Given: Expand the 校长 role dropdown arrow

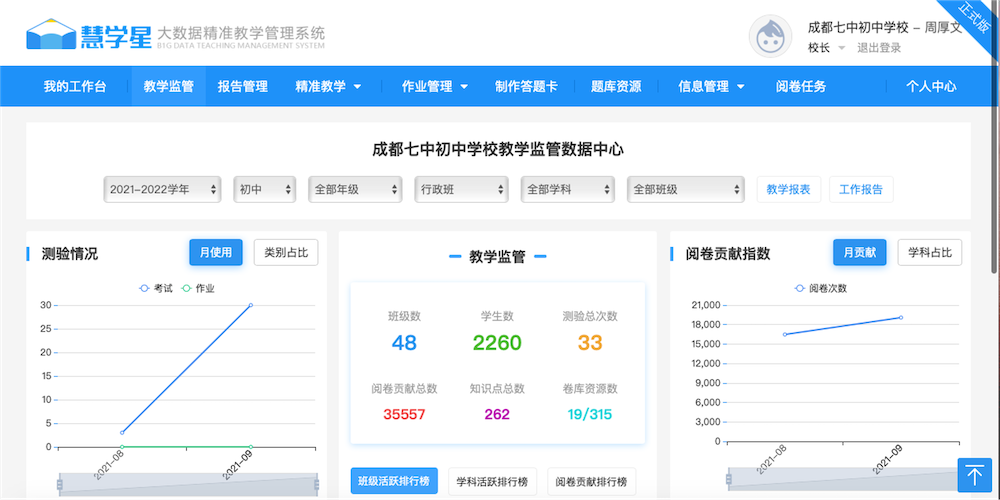Looking at the screenshot, I should coord(841,48).
